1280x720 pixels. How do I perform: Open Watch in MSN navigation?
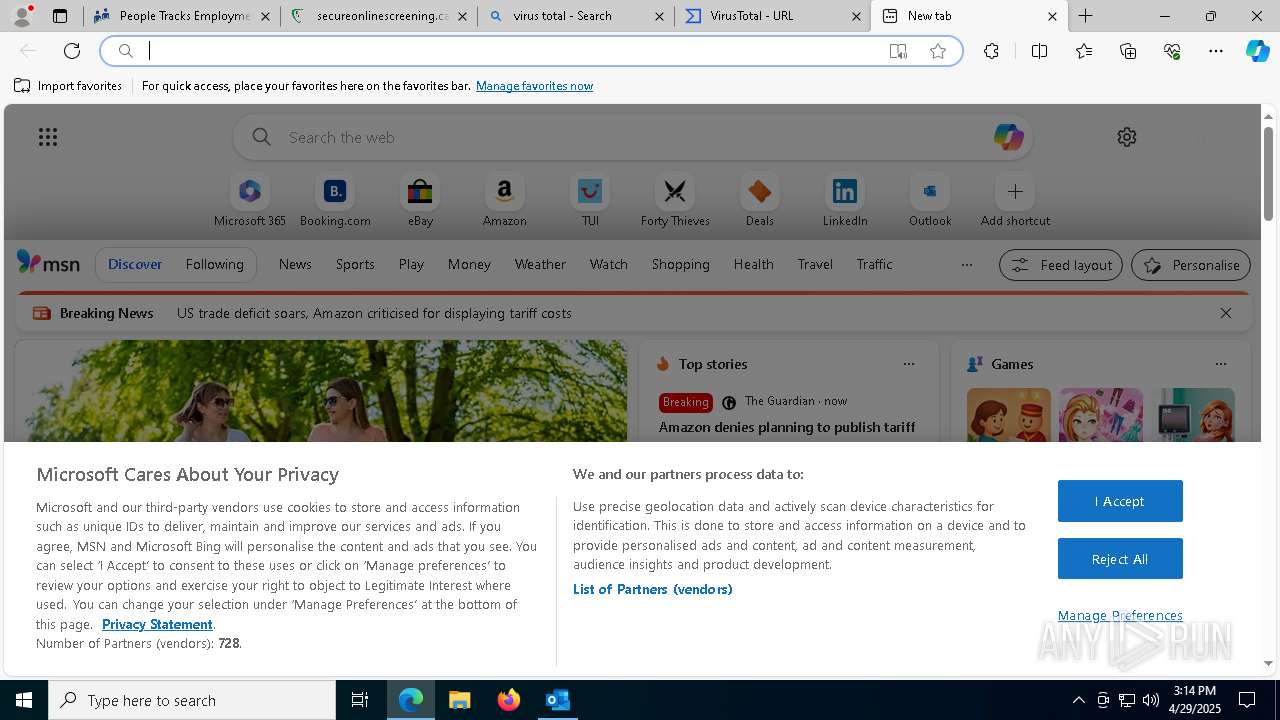point(608,264)
